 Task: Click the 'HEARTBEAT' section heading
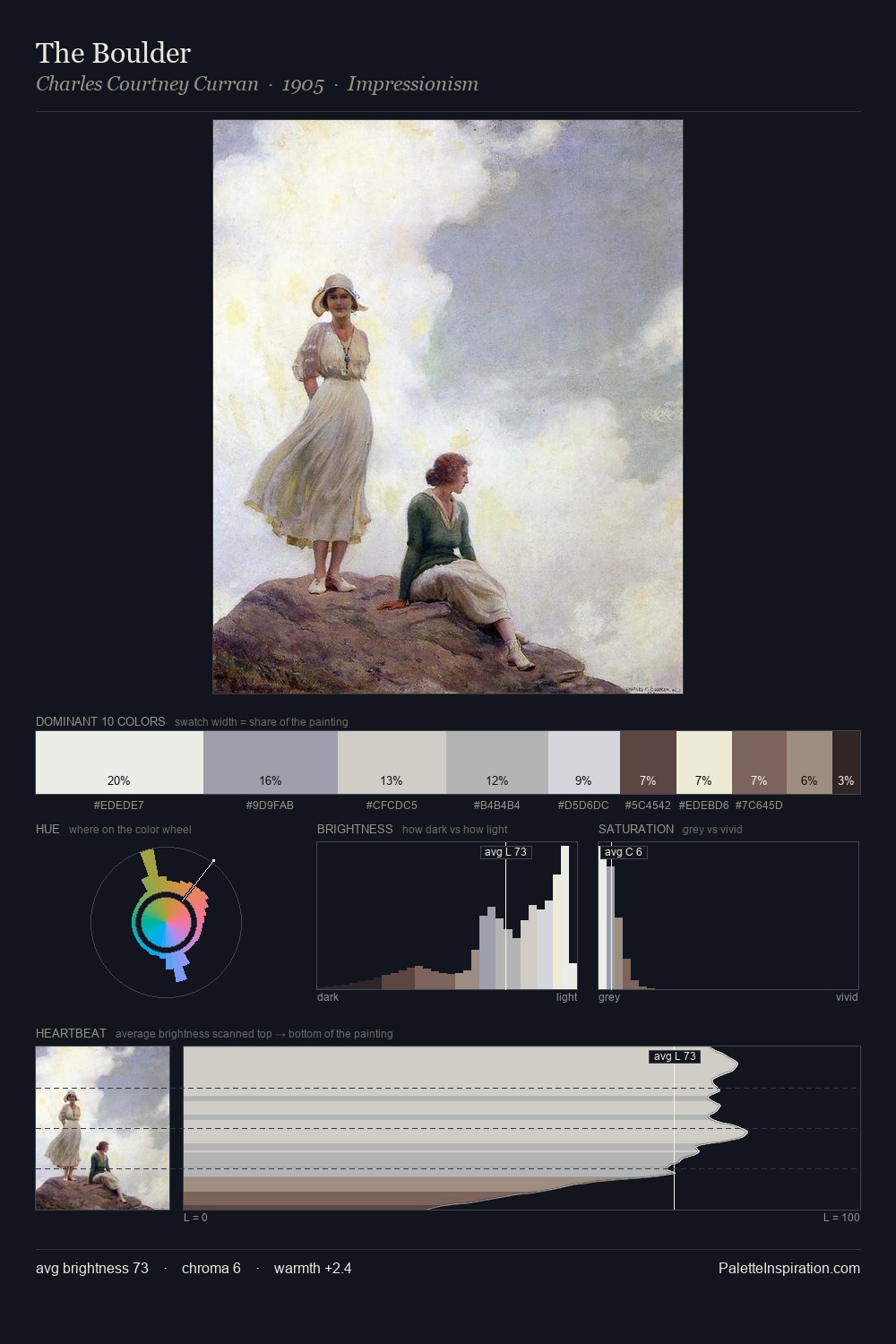[x=71, y=1033]
